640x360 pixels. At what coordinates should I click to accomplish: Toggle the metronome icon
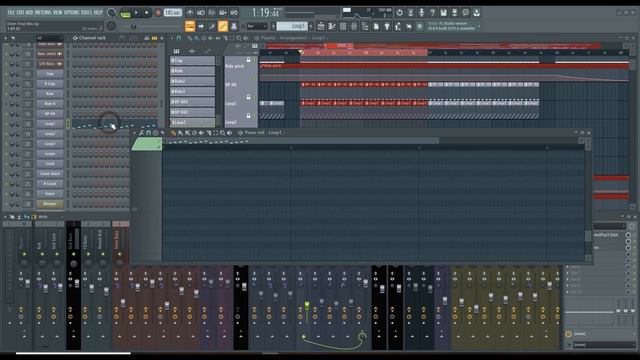(190, 13)
